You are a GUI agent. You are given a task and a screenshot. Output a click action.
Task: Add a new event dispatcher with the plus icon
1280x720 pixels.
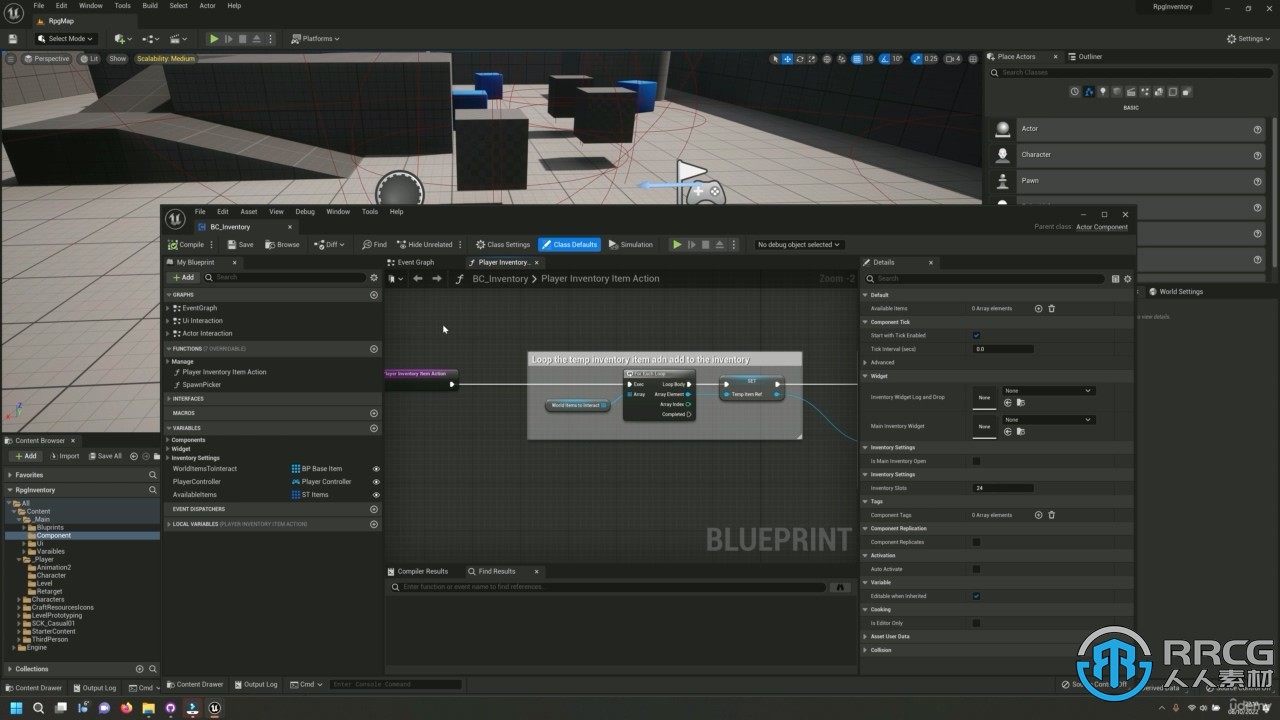point(374,509)
